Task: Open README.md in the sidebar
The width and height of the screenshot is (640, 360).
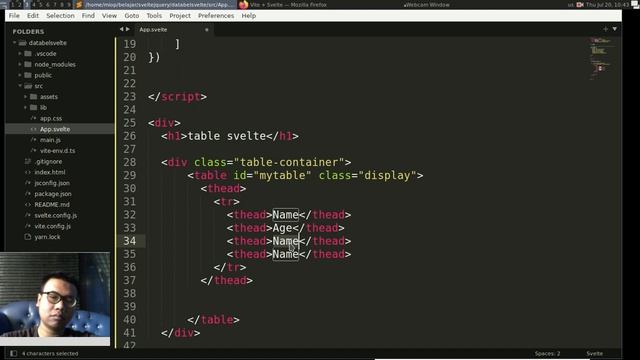Action: 52,204
